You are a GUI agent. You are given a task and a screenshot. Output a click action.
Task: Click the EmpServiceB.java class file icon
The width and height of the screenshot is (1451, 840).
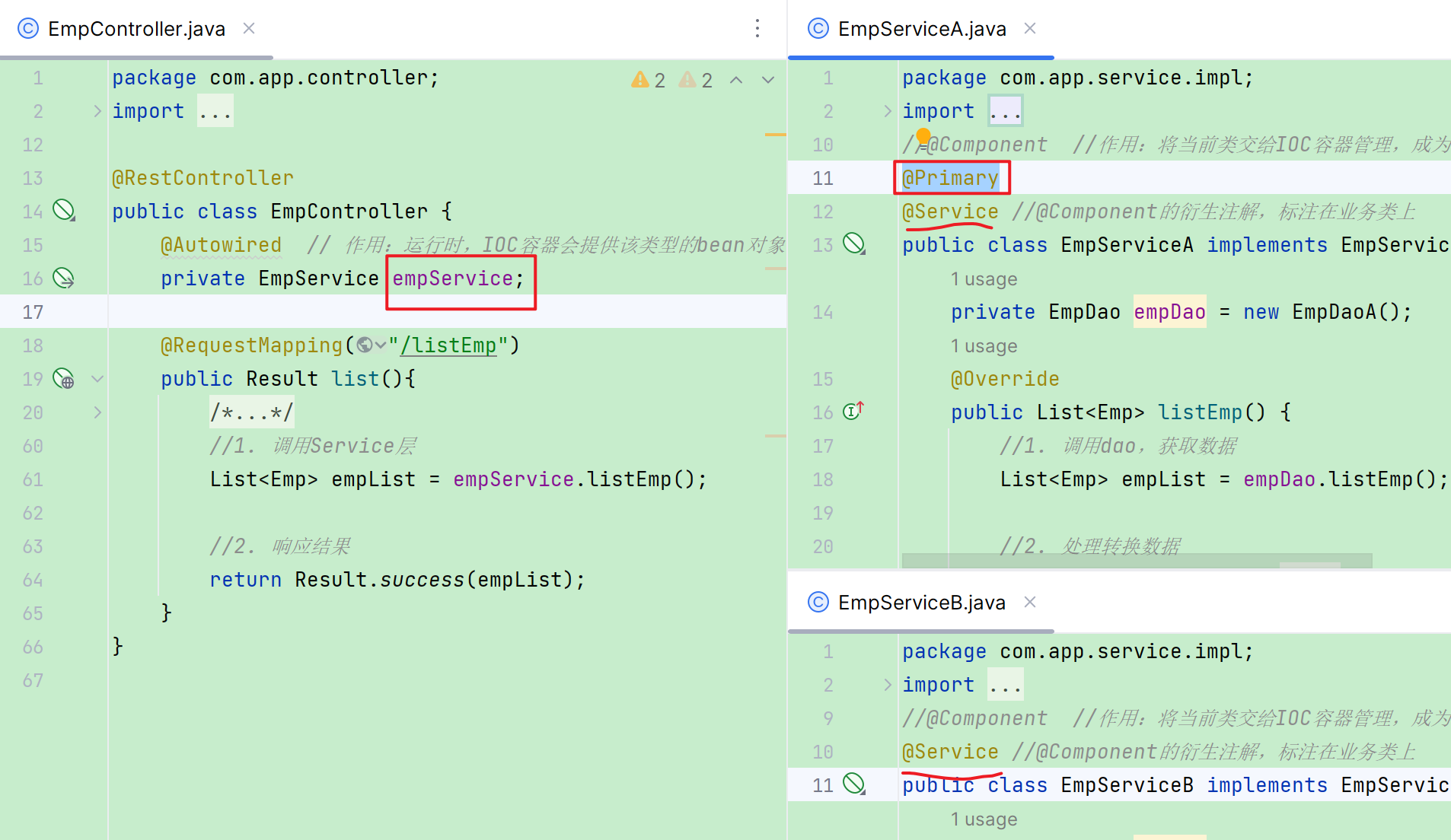click(818, 603)
